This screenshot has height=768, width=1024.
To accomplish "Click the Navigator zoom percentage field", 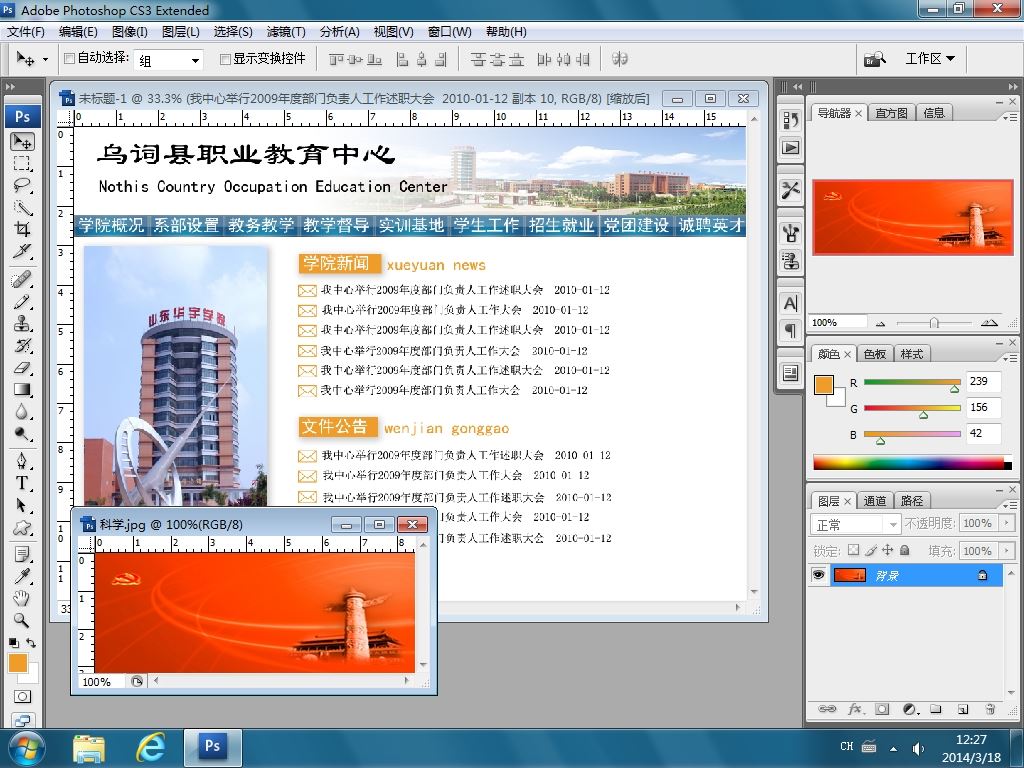I will pyautogui.click(x=839, y=323).
